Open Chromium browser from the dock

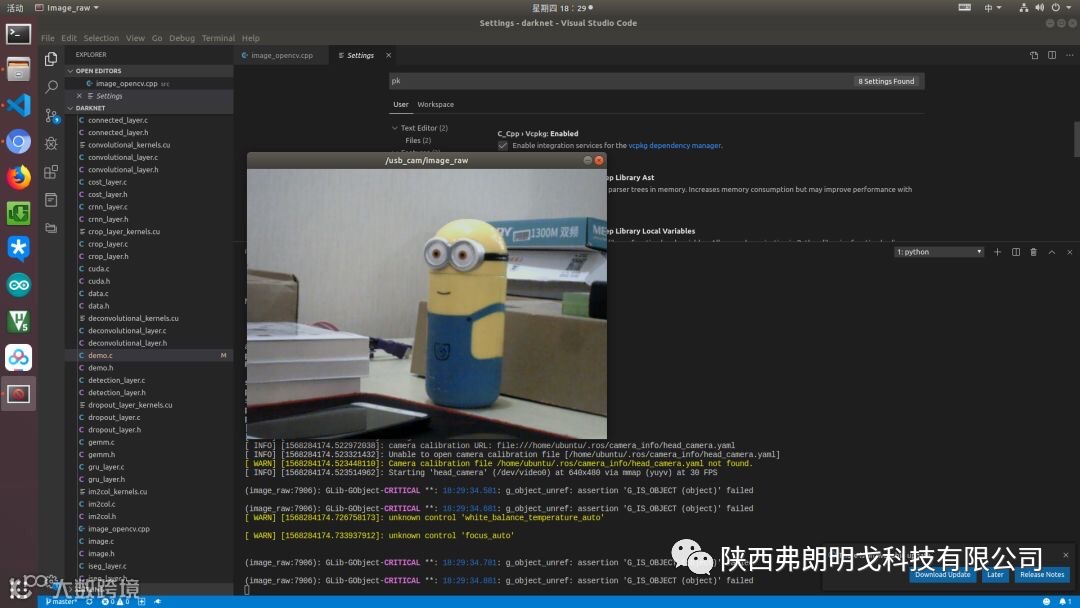(x=19, y=142)
